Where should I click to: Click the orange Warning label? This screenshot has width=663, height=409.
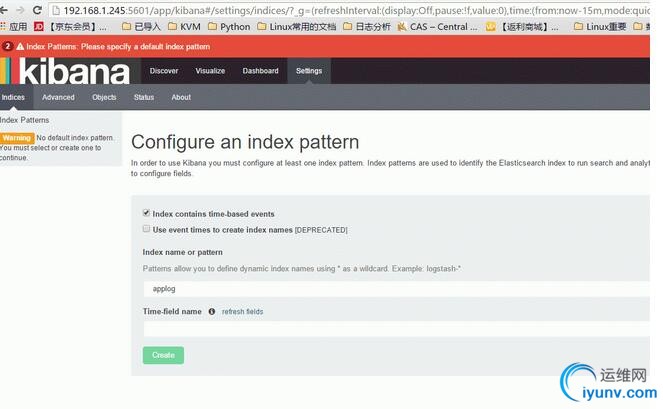pyautogui.click(x=17, y=138)
